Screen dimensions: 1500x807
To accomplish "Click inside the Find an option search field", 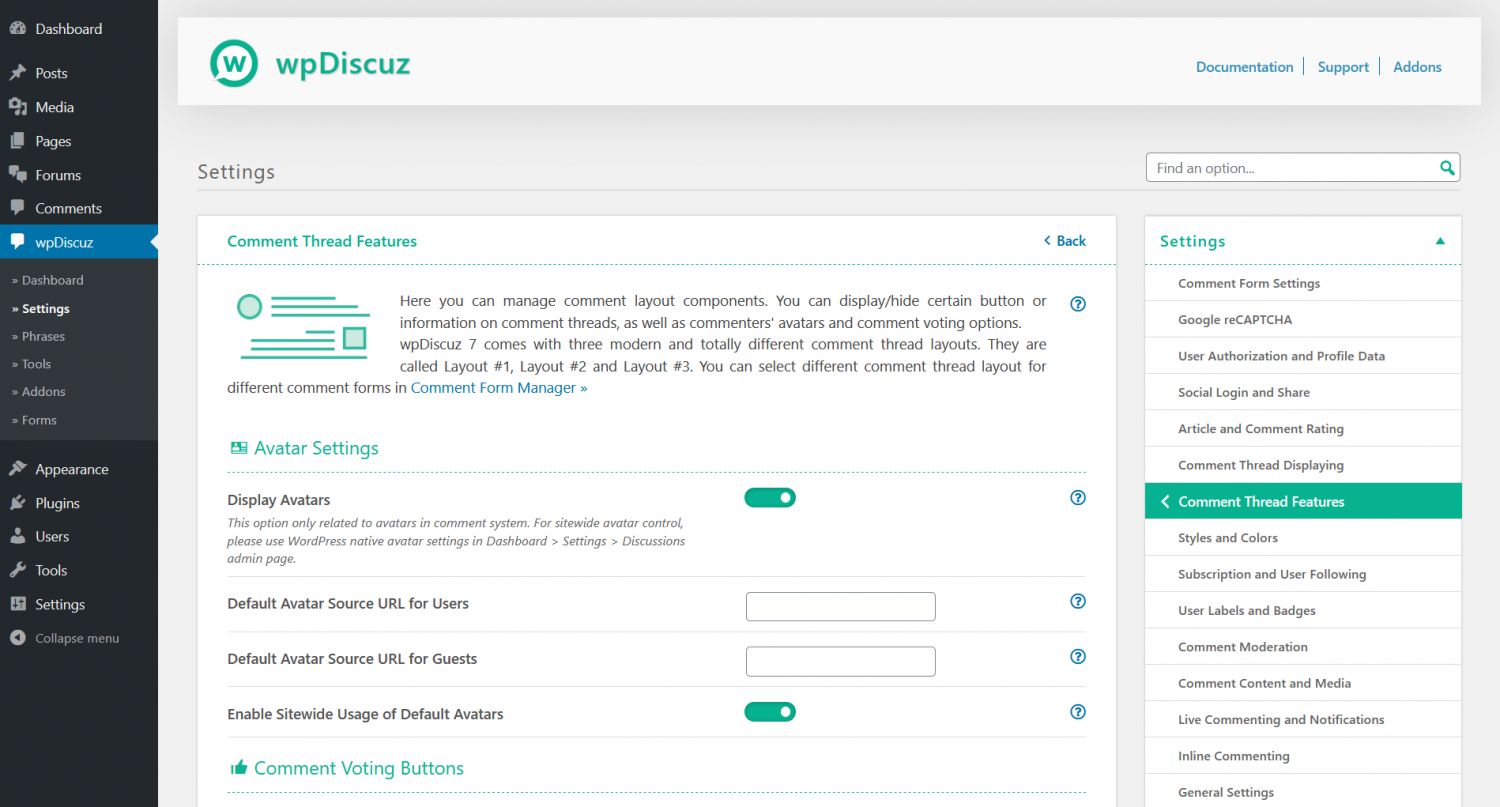I will click(1280, 167).
